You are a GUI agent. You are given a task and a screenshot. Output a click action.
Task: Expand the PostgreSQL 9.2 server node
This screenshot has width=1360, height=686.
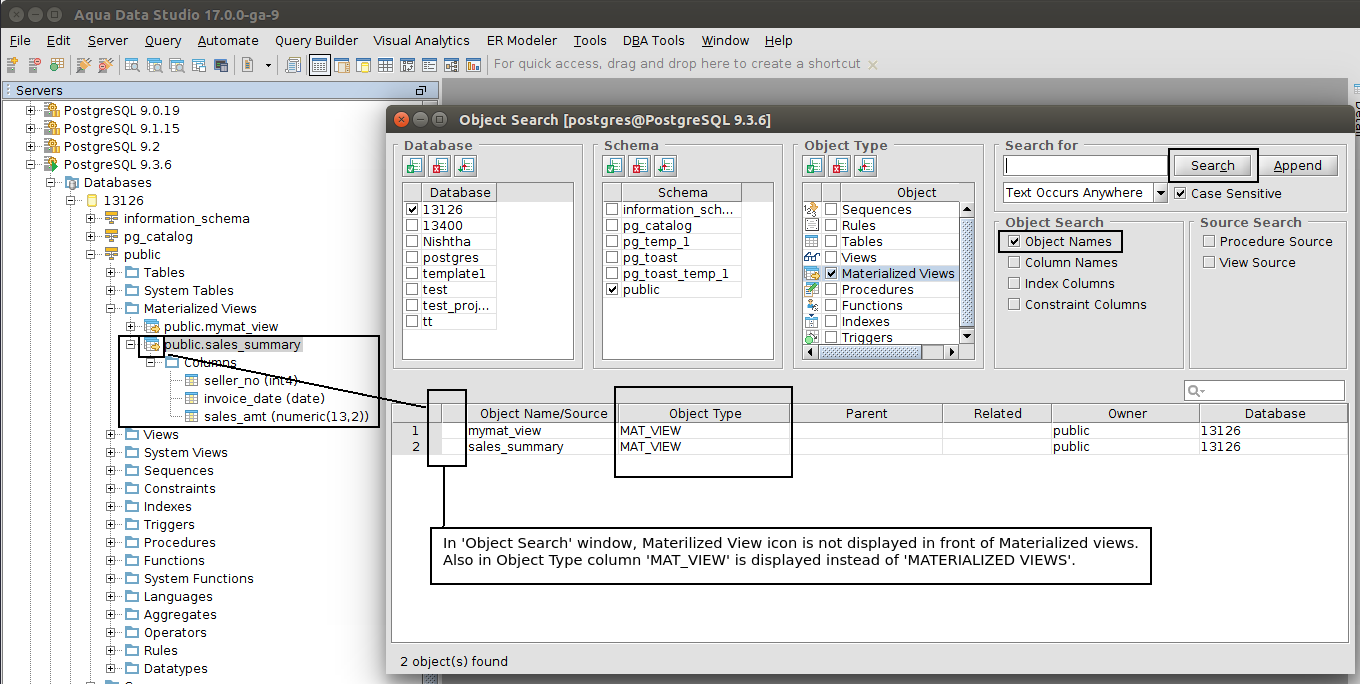click(x=30, y=147)
